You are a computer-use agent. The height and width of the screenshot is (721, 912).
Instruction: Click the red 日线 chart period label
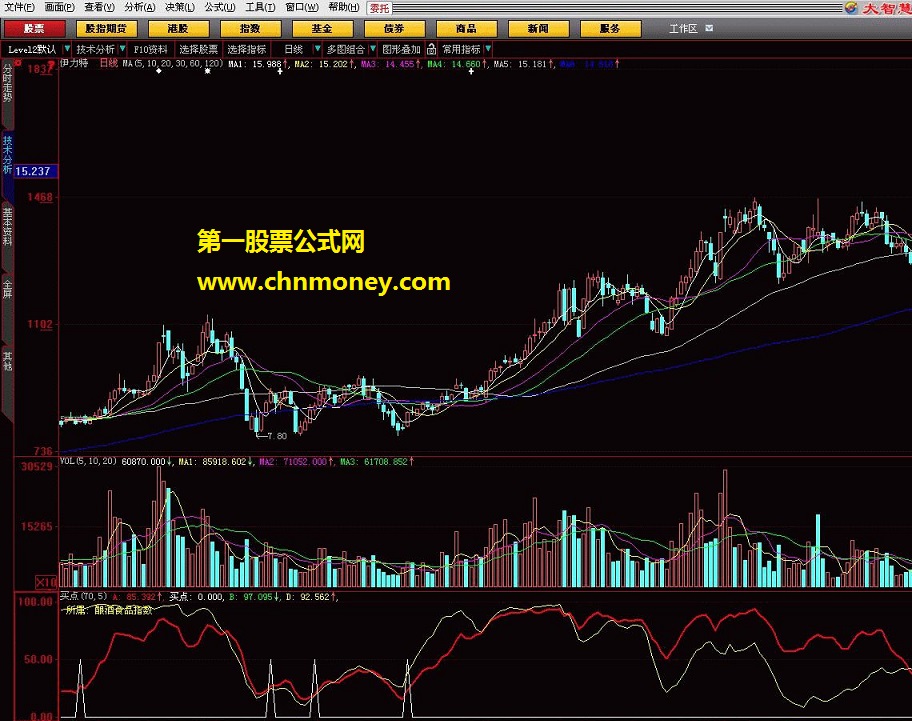(x=109, y=63)
